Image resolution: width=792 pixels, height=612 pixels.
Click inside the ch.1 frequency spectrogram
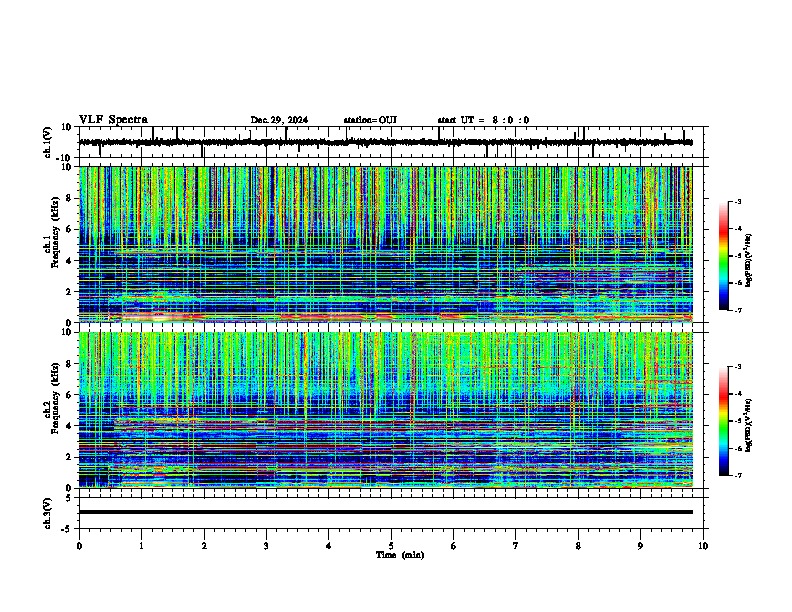(385, 244)
